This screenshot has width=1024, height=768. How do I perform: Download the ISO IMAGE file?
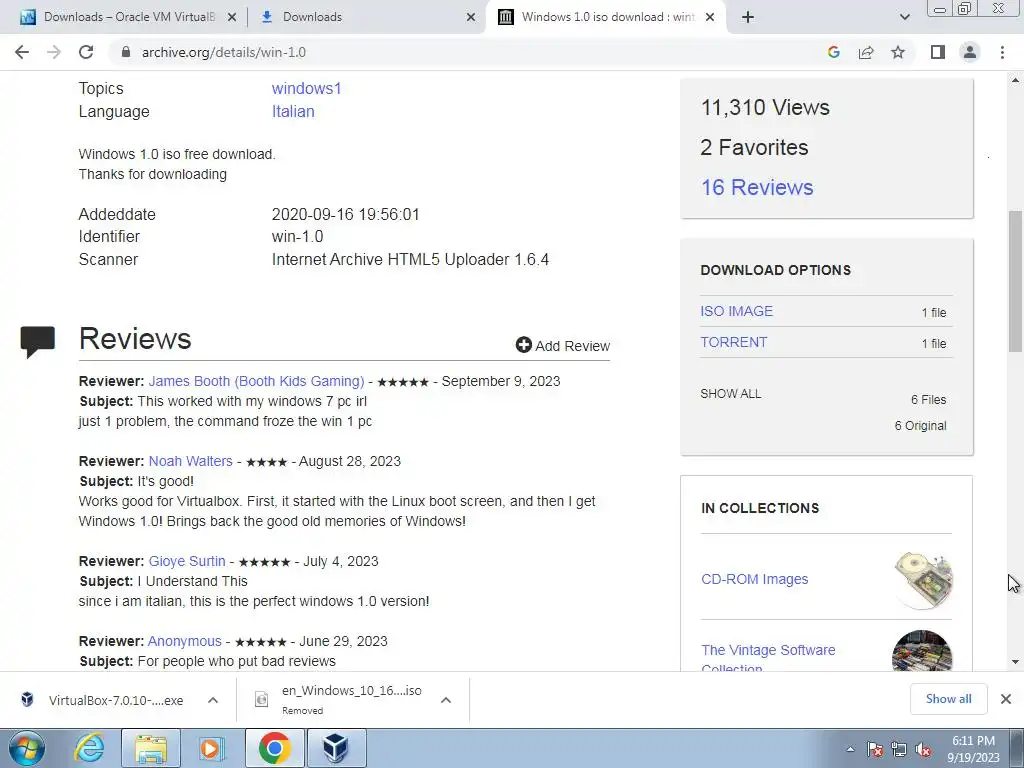click(x=736, y=312)
